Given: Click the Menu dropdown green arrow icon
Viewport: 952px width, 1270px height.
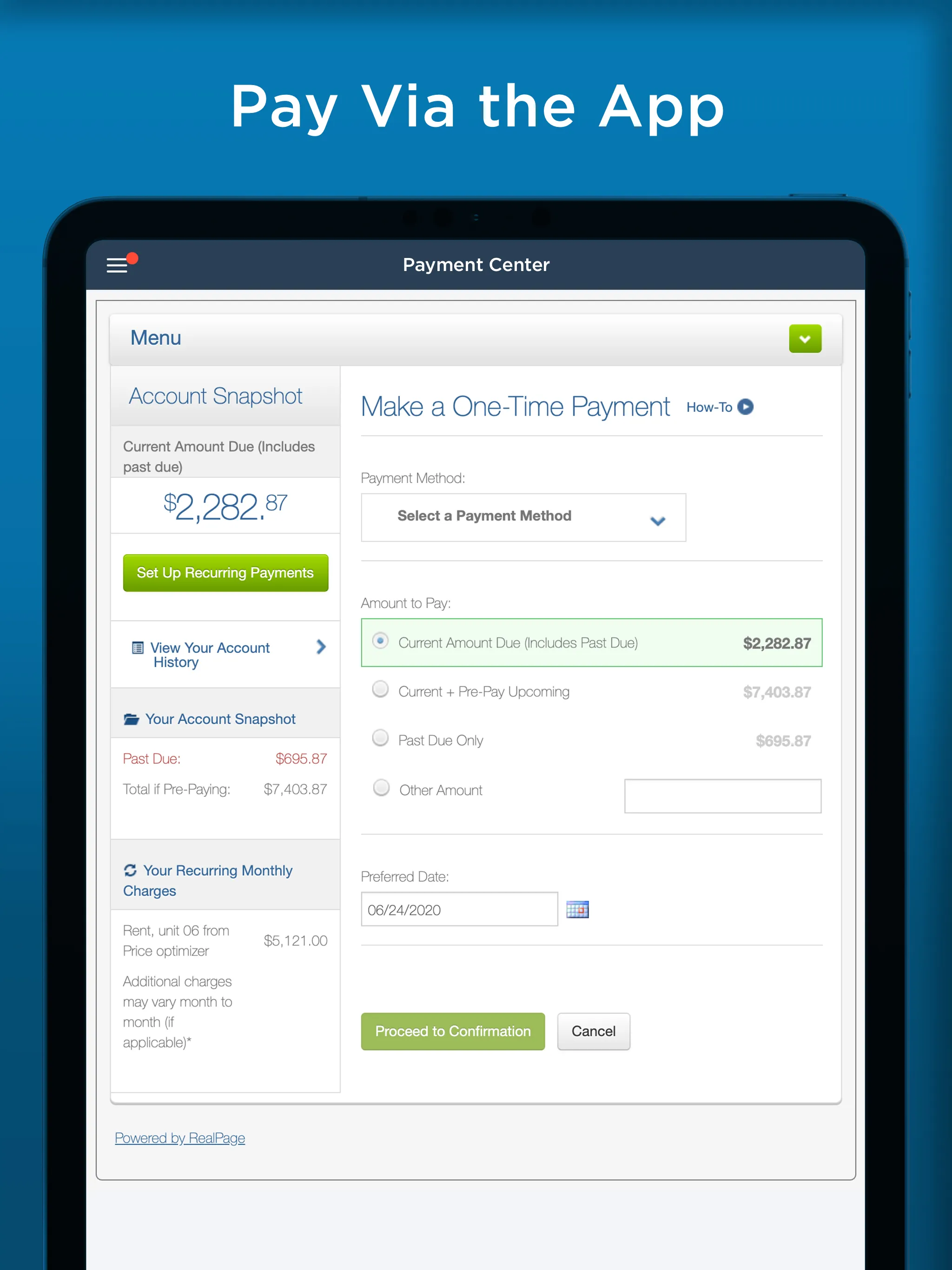Looking at the screenshot, I should click(x=805, y=338).
